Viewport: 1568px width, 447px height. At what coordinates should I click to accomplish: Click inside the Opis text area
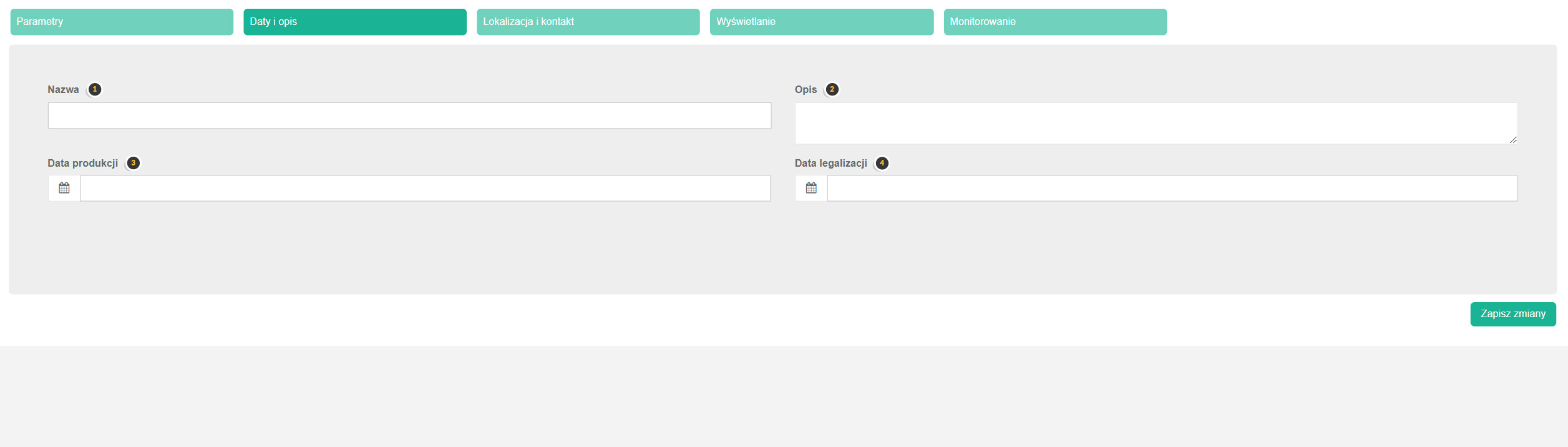[x=1156, y=123]
